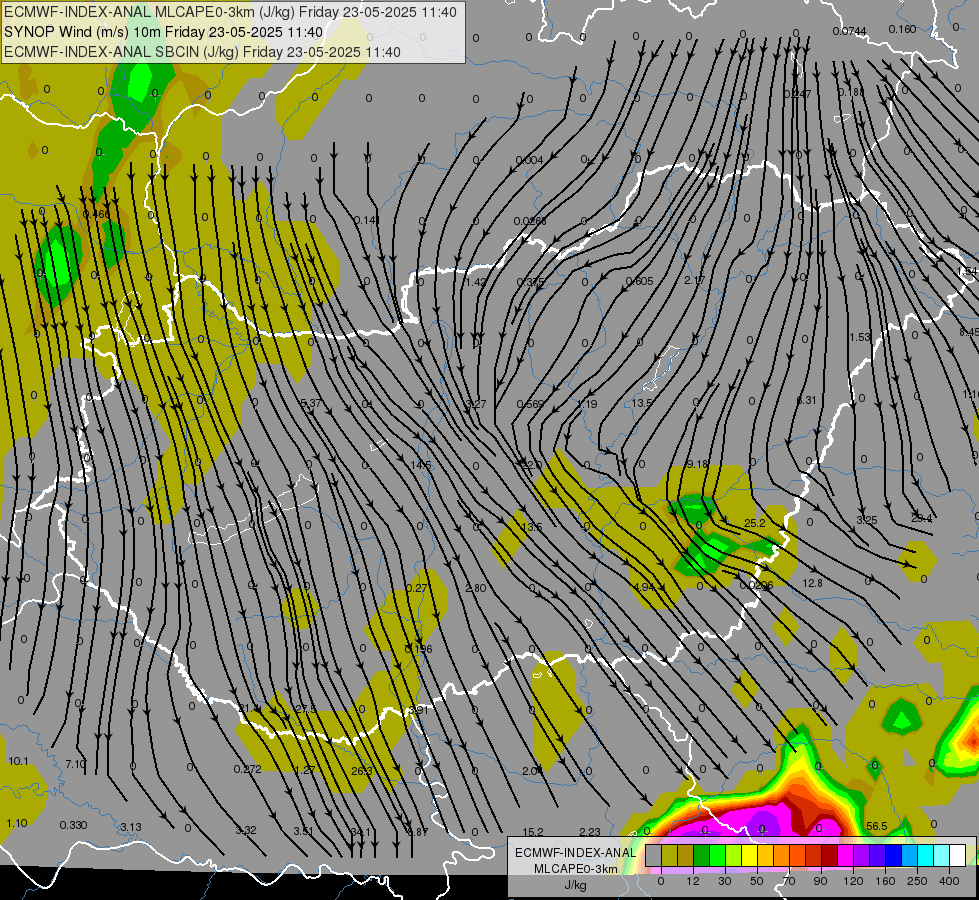This screenshot has width=979, height=900.
Task: Select the dark green legend swatch
Action: point(702,855)
